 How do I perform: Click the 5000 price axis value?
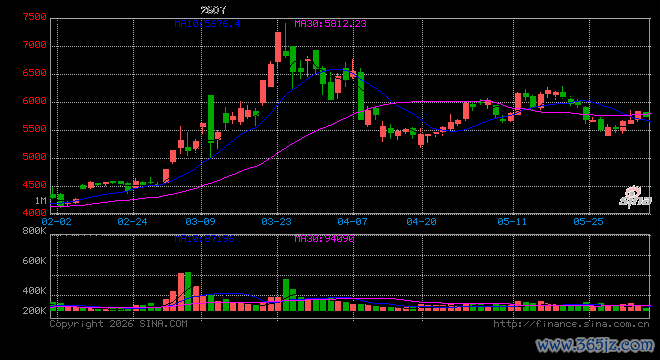click(x=35, y=157)
